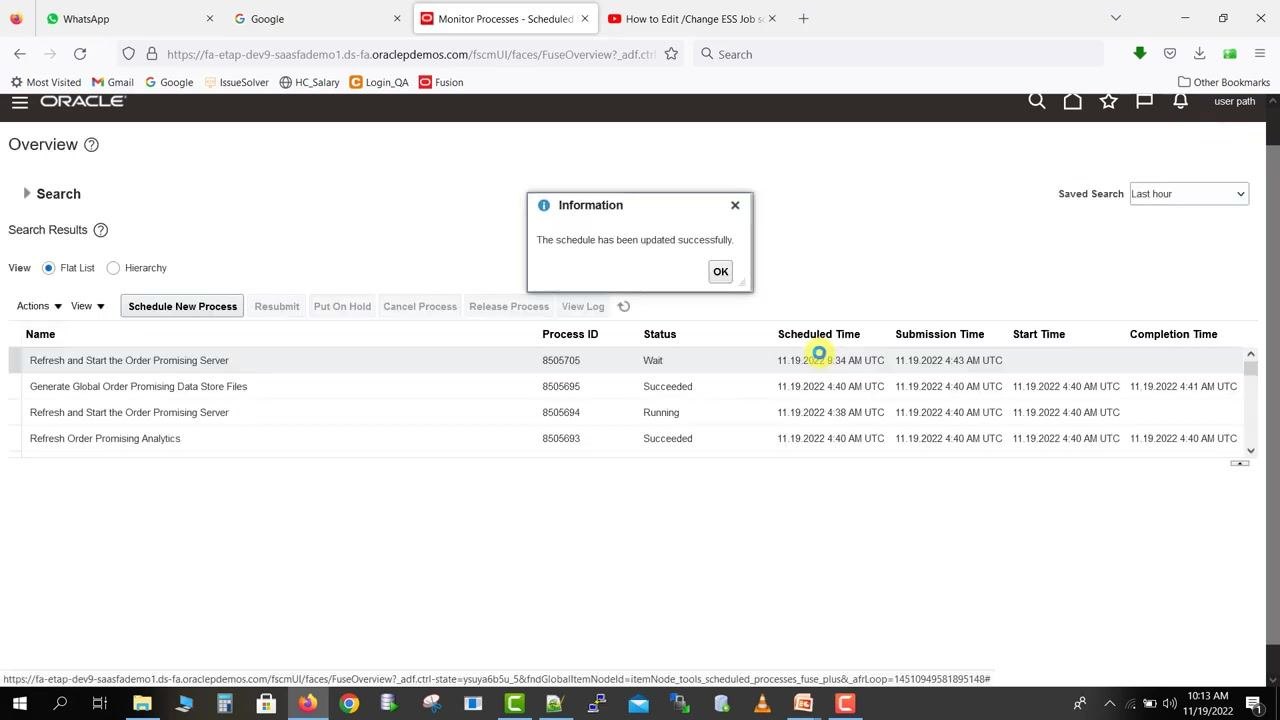Go to Oracle home icon
Image resolution: width=1280 pixels, height=720 pixels.
tap(1072, 101)
